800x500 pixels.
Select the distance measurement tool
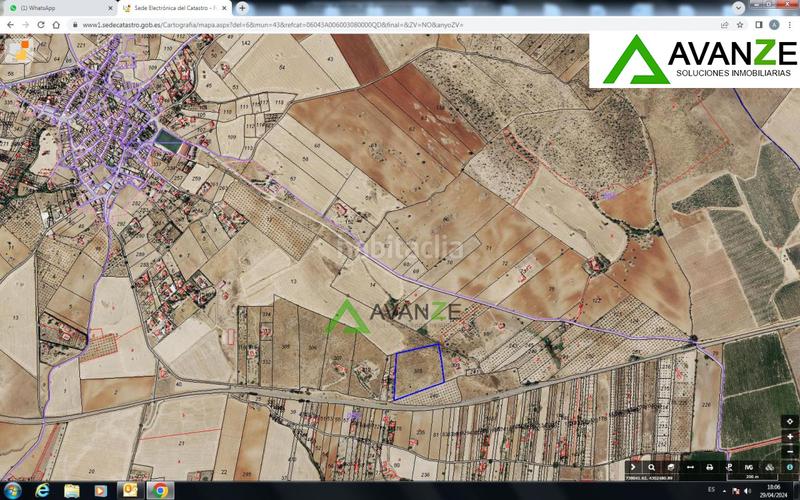click(690, 467)
